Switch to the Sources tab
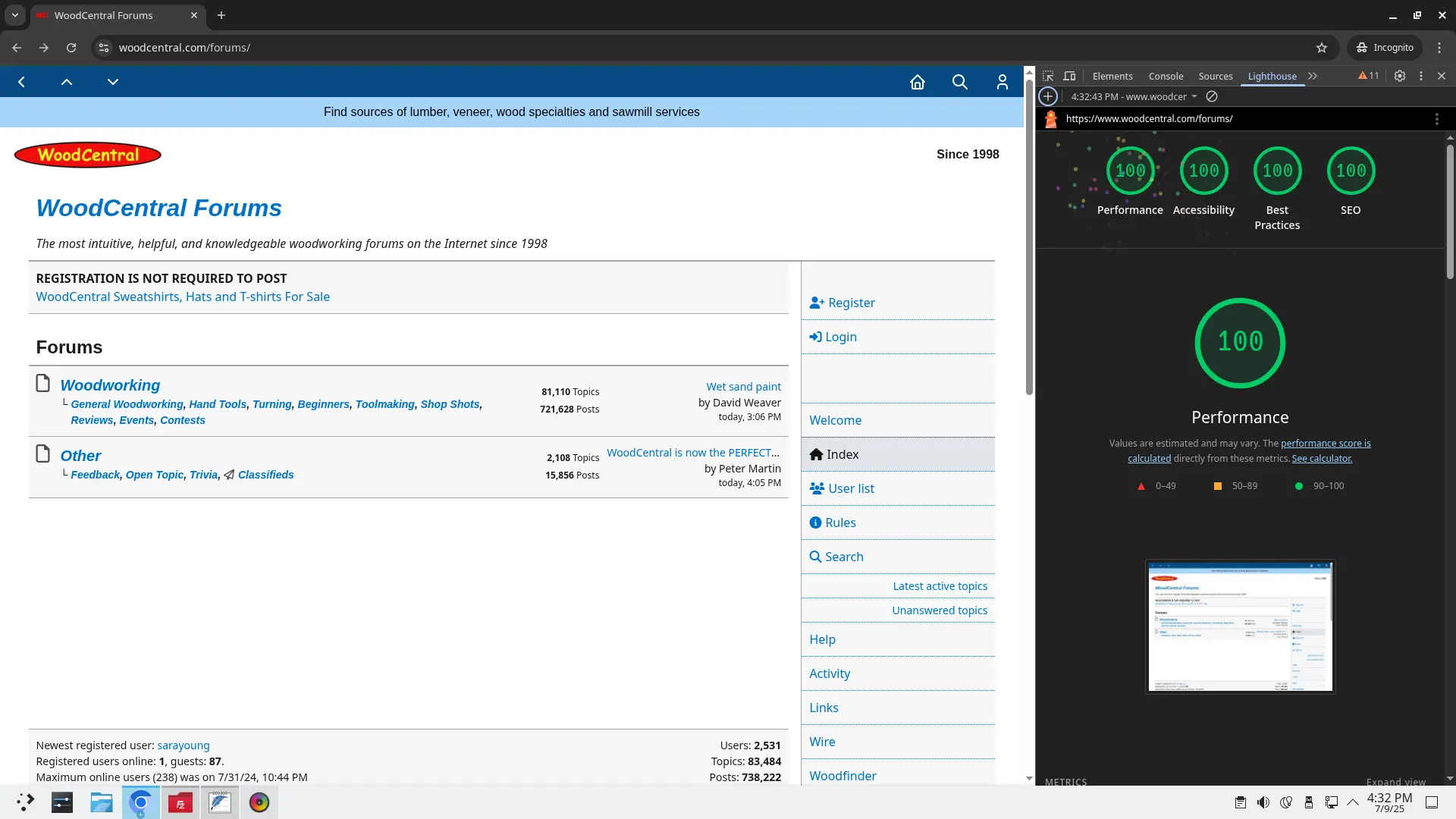 [x=1216, y=76]
